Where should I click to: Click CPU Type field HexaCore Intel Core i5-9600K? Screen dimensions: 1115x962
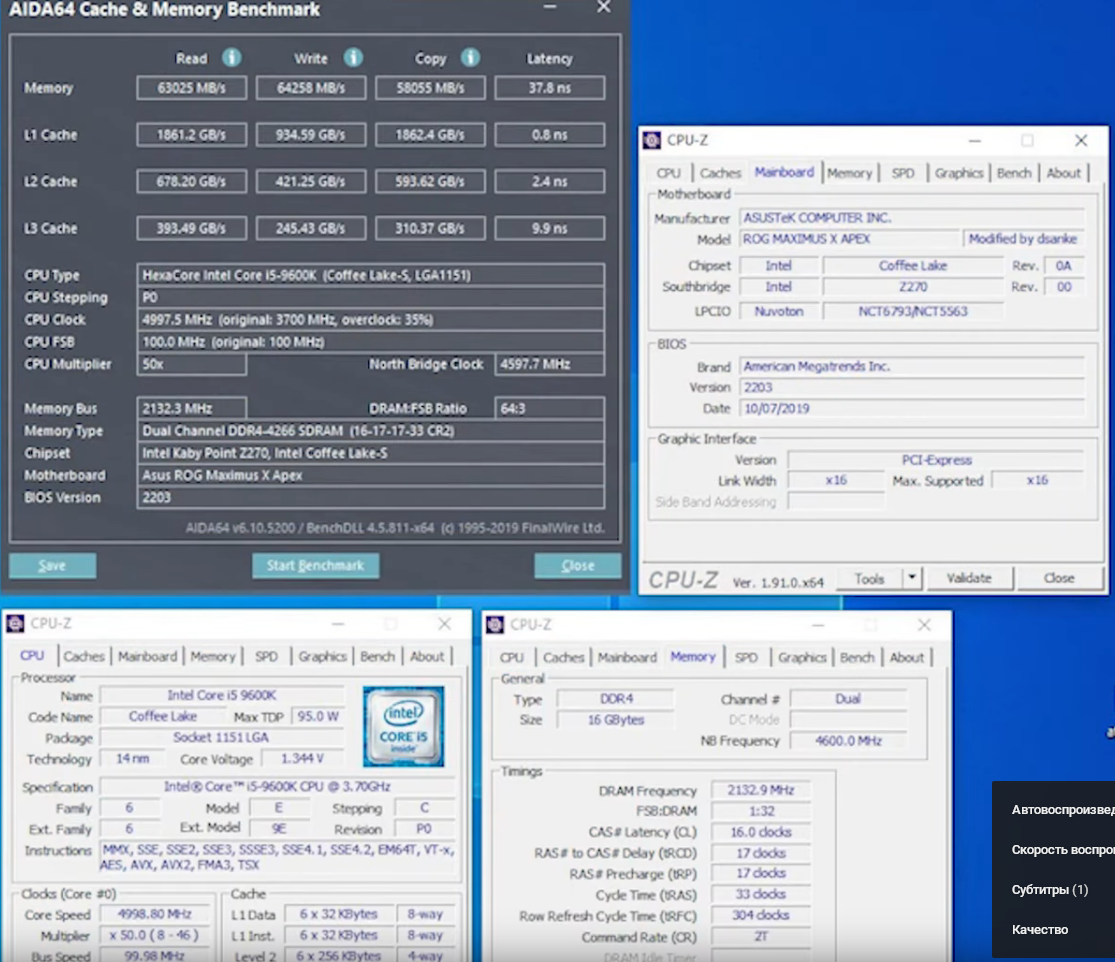click(x=370, y=275)
